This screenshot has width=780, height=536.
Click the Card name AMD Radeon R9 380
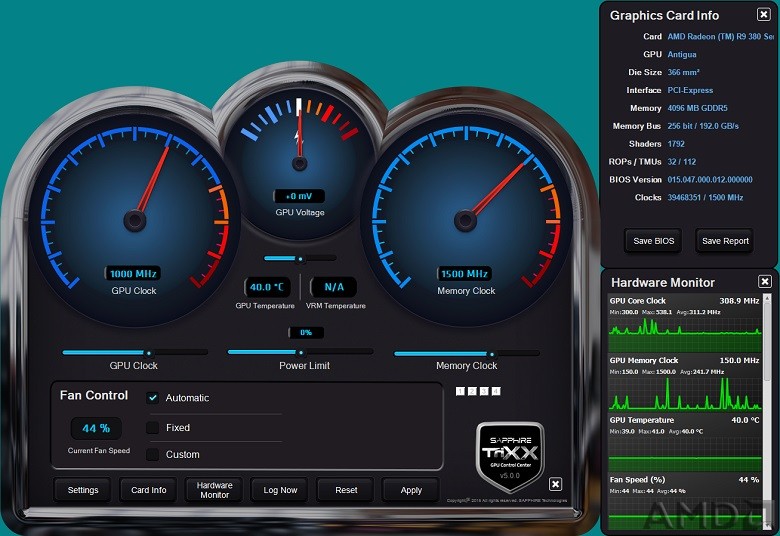[720, 36]
